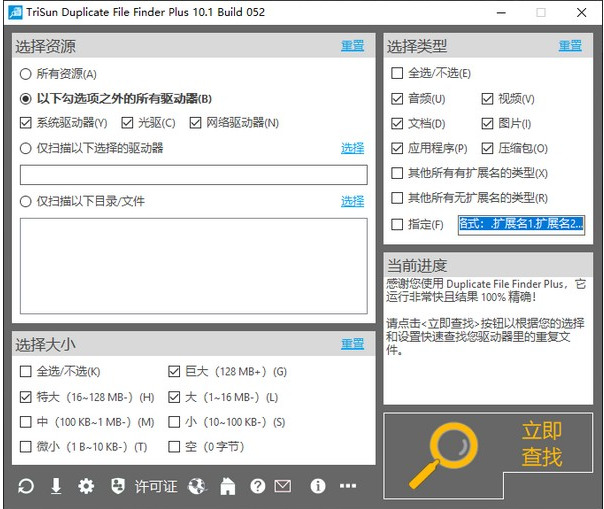The width and height of the screenshot is (604, 509).
Task: Select 以下勾选项之外的所有驱动器(B) radio option
Action: (x=25, y=99)
